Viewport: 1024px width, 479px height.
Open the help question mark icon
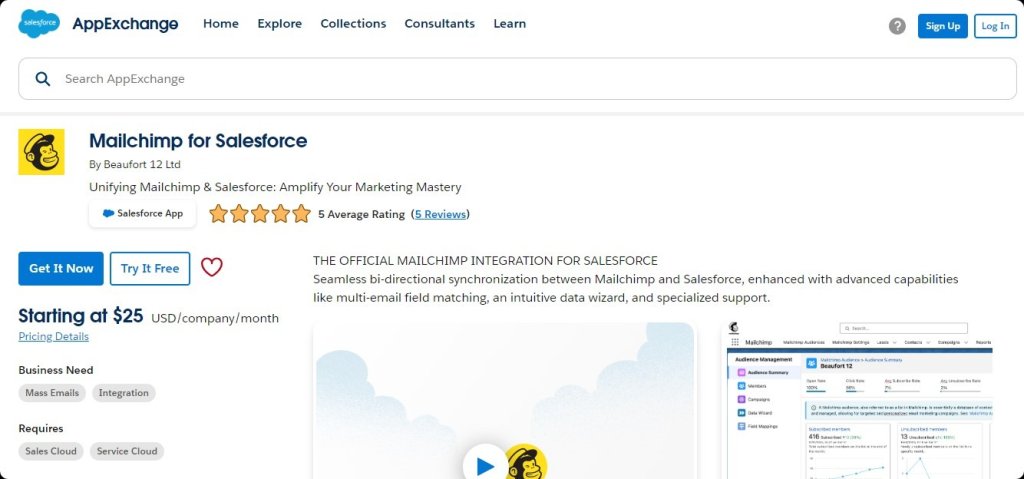click(897, 26)
